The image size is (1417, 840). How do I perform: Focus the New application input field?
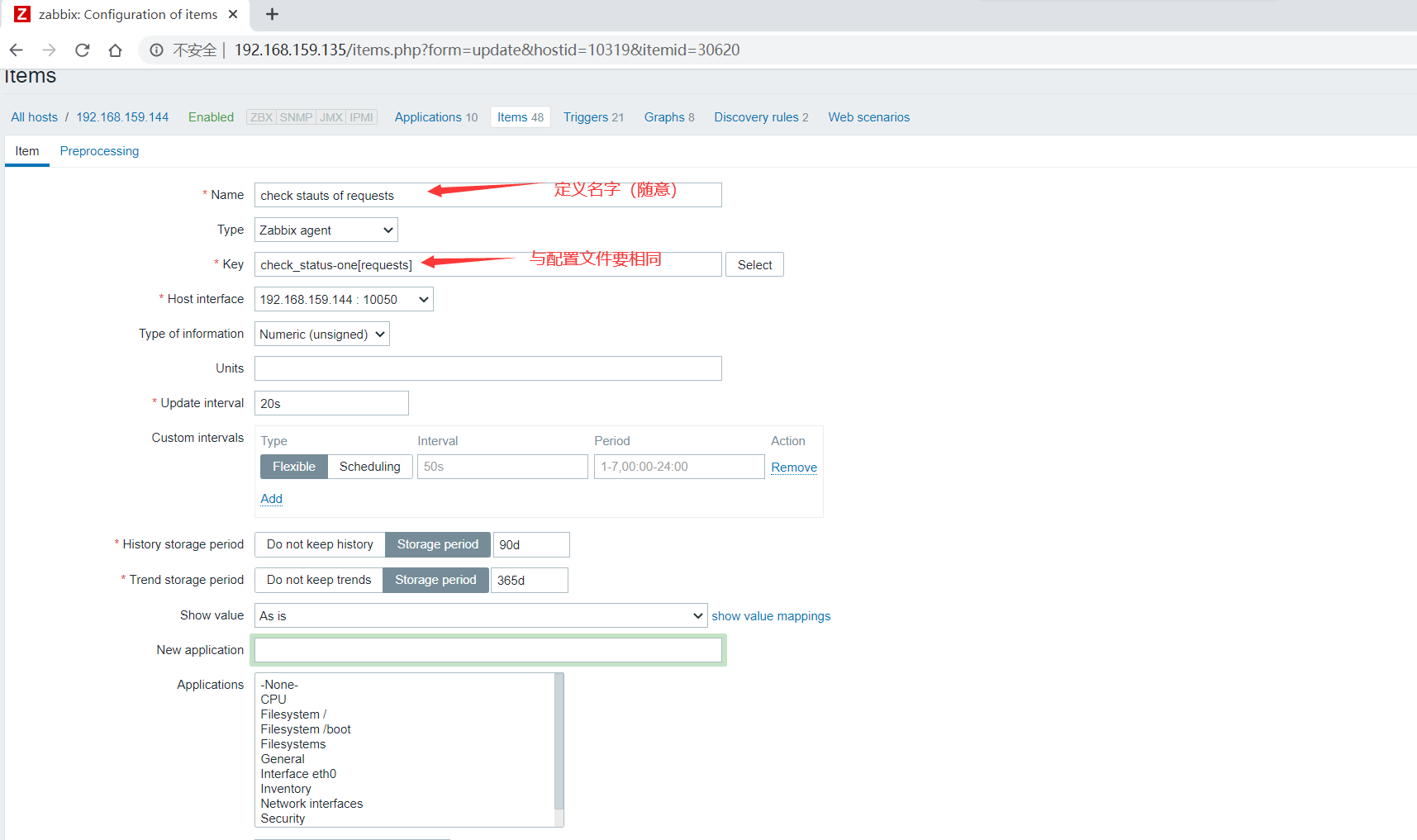tap(487, 650)
